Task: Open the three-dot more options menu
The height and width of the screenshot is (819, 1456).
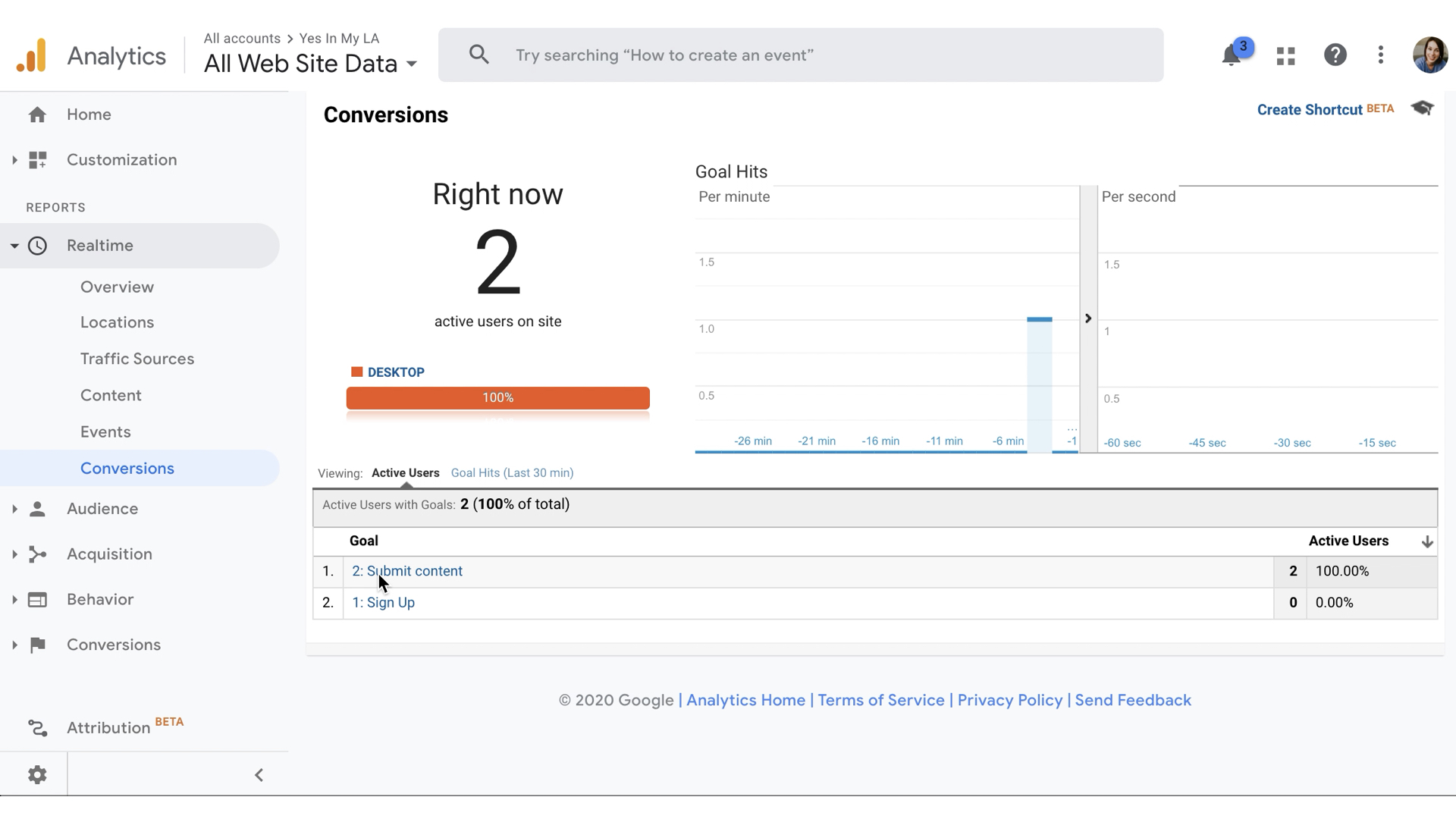Action: click(1381, 55)
